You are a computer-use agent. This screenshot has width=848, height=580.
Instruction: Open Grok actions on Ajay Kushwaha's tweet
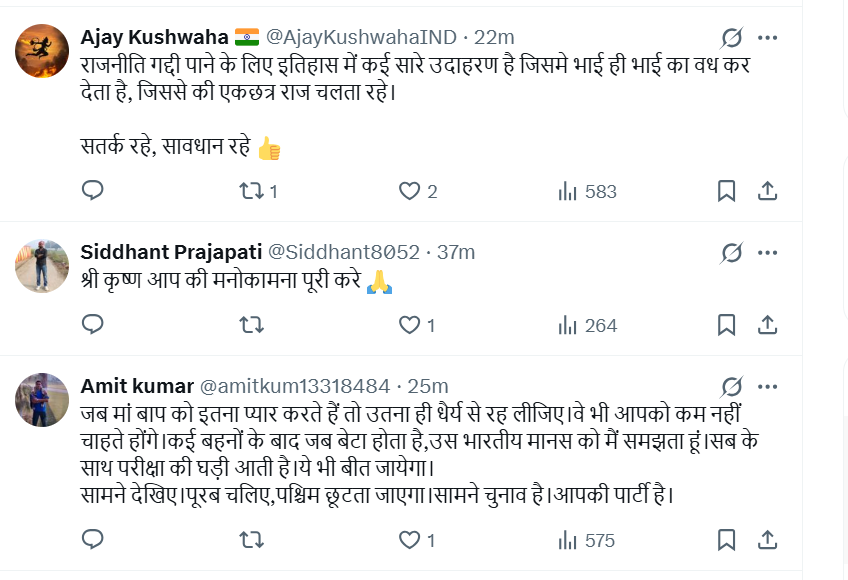pos(732,38)
